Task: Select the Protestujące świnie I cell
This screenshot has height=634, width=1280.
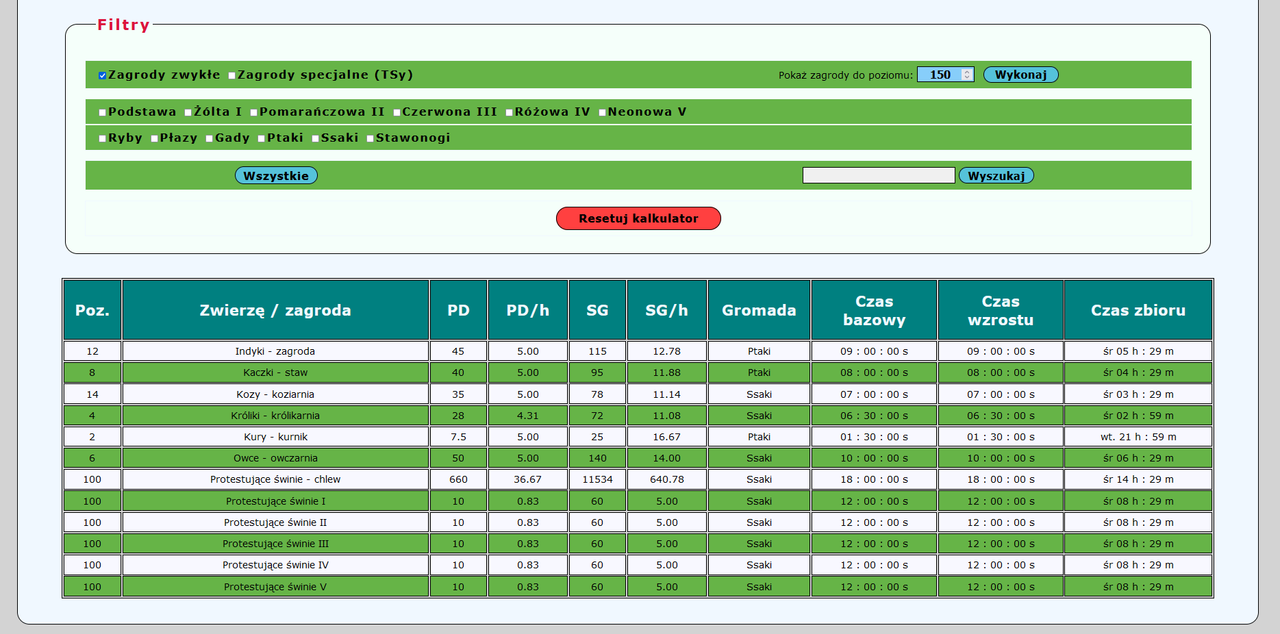Action: tap(276, 501)
